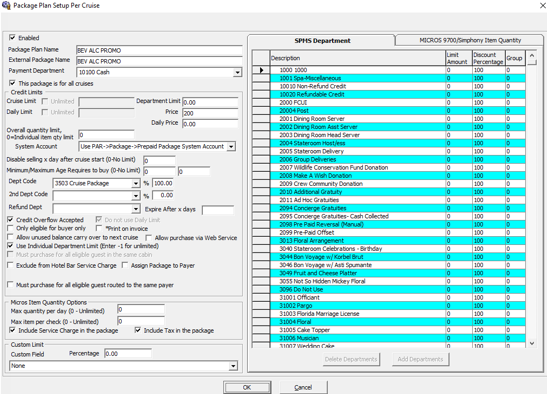
Task: Click Delete Departments button
Action: (351, 359)
